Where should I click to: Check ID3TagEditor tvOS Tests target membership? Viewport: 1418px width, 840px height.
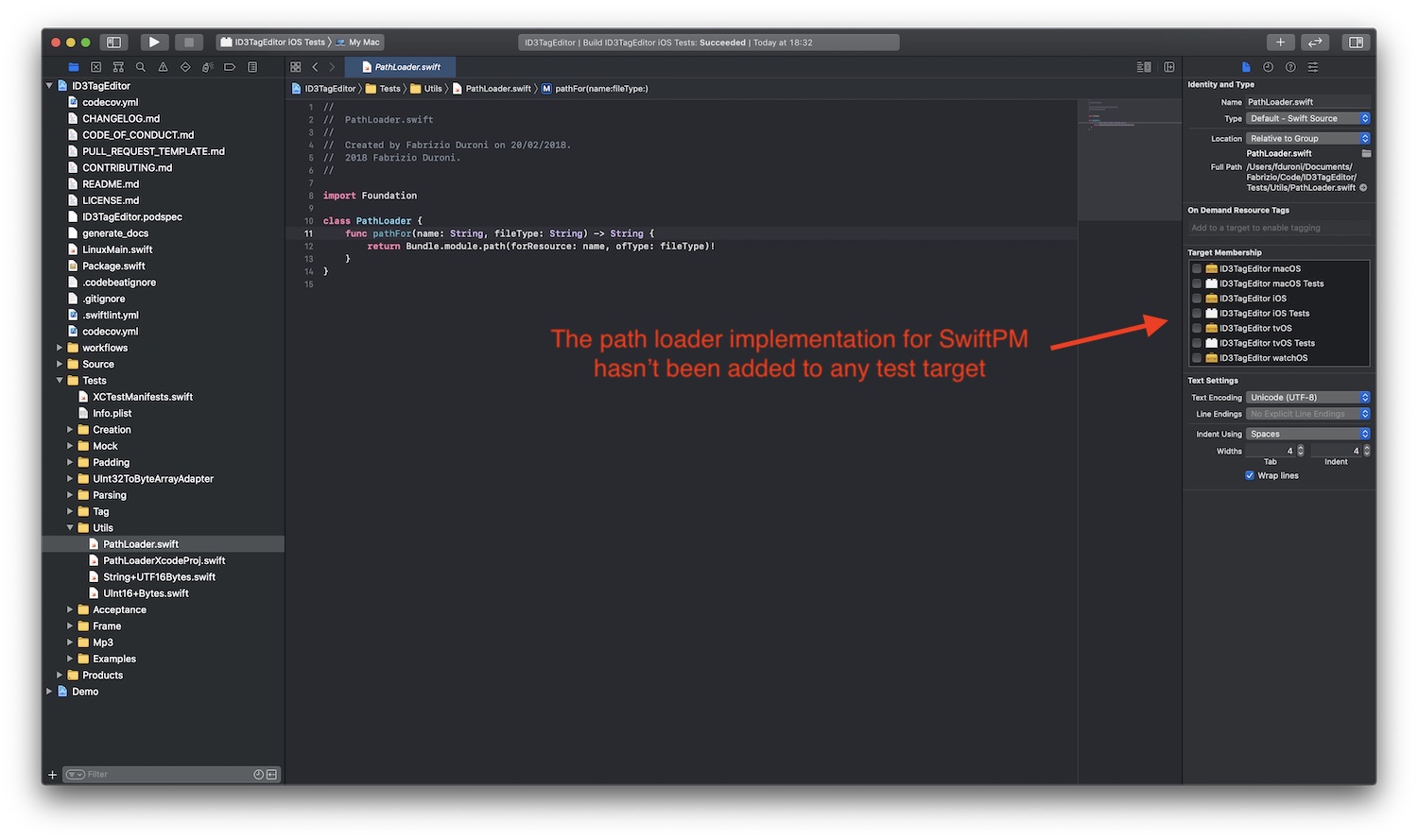point(1197,343)
